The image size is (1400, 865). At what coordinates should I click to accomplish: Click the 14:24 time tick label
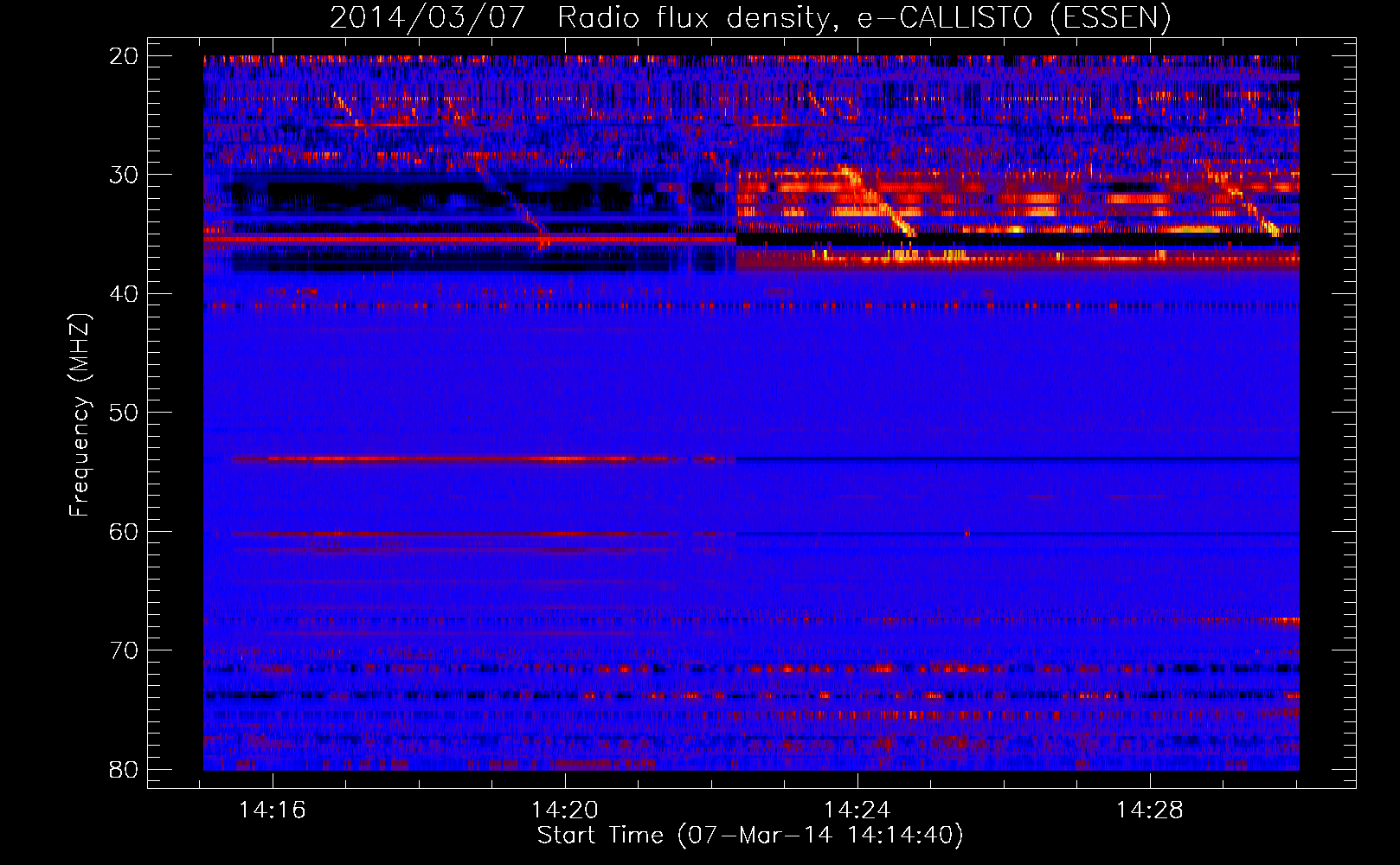tap(857, 811)
